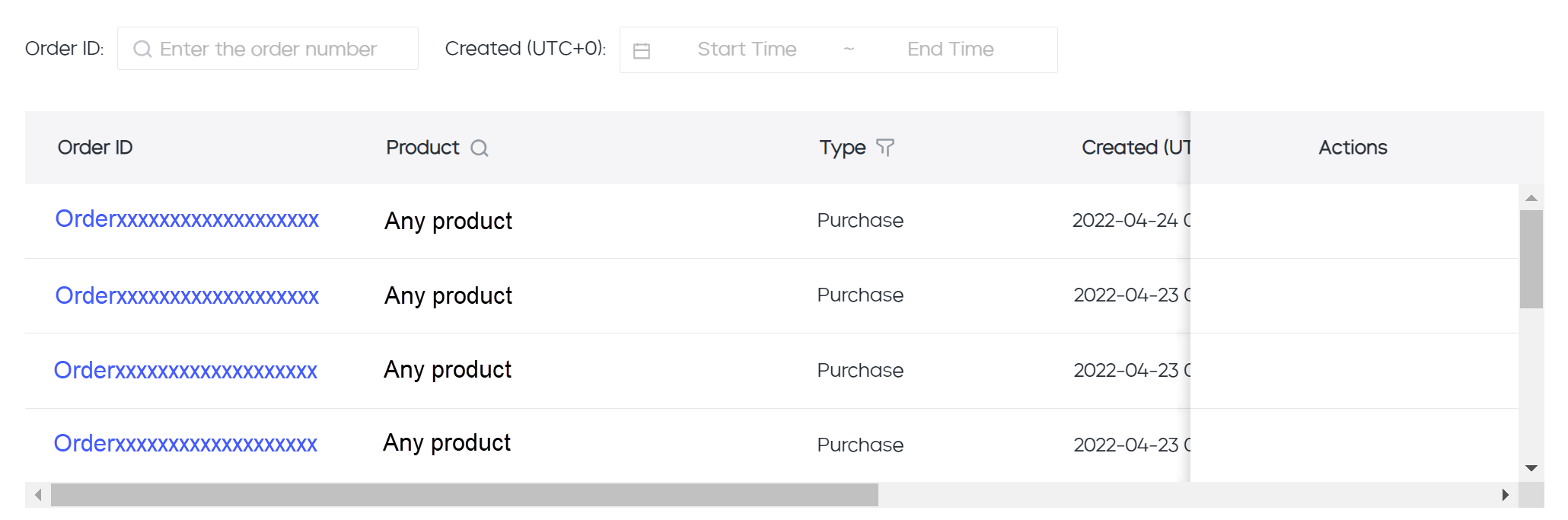Open the Start Time date picker

tap(747, 49)
